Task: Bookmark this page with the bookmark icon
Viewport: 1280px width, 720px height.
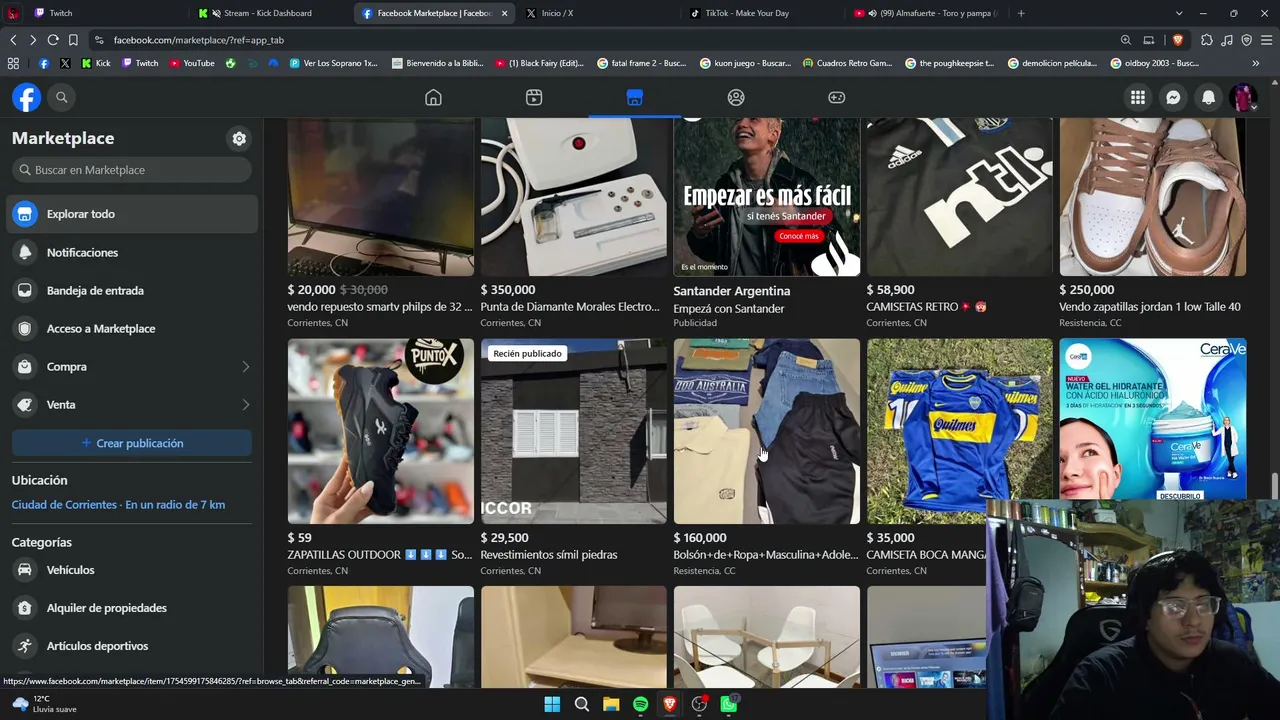Action: pos(73,40)
